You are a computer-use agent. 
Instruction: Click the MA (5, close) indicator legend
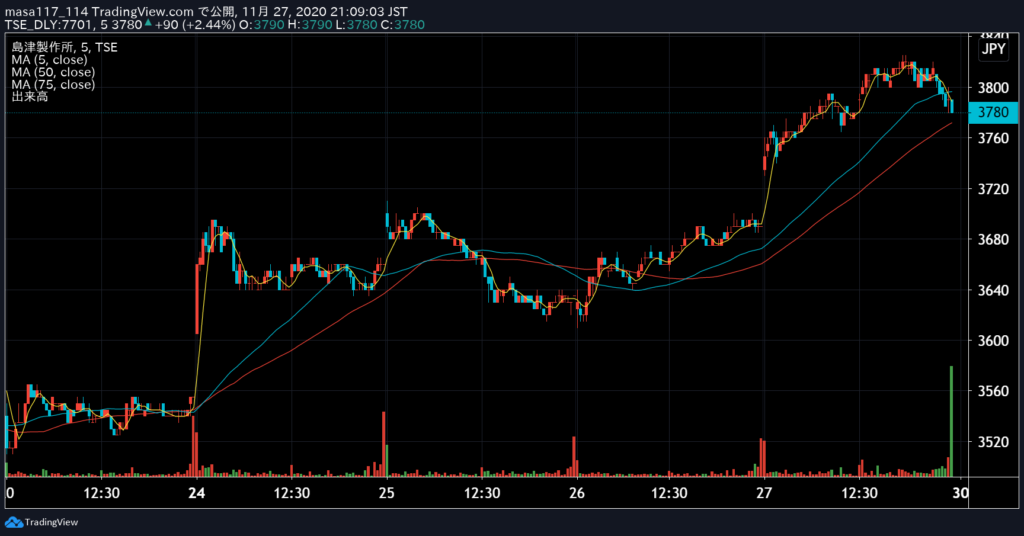point(49,59)
